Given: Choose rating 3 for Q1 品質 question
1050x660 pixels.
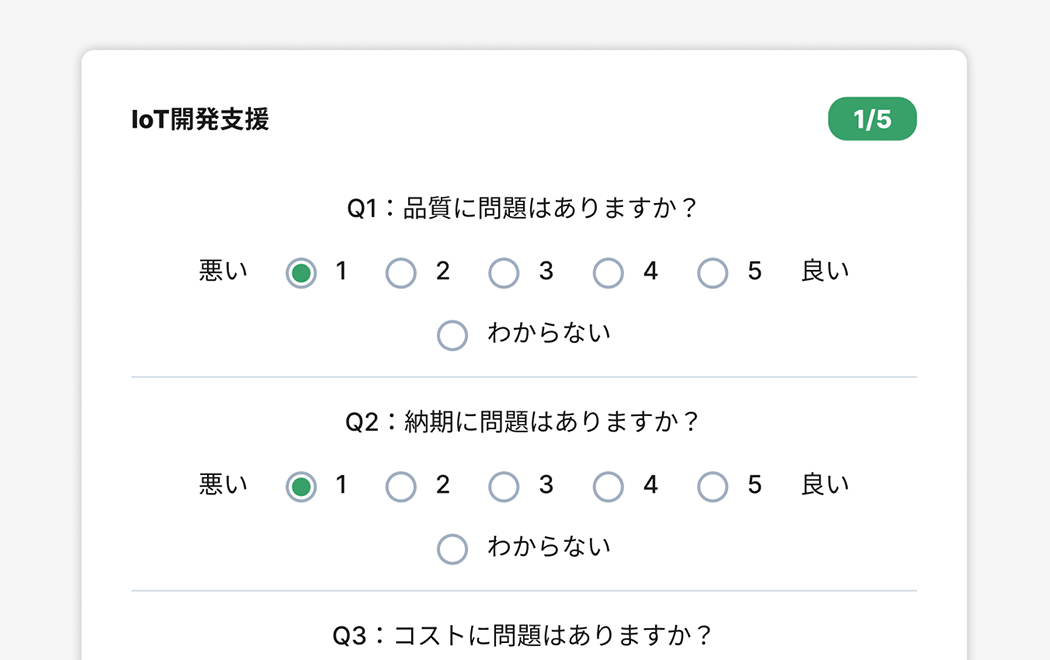Looking at the screenshot, I should pyautogui.click(x=504, y=273).
